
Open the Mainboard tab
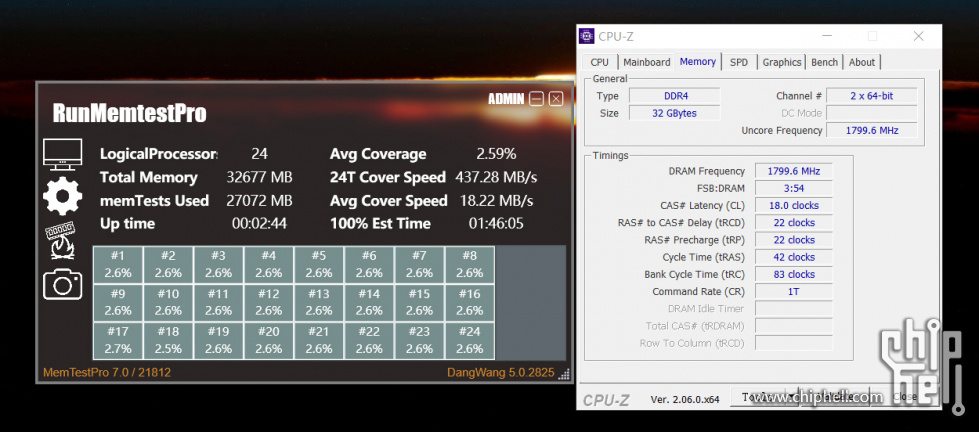(647, 62)
